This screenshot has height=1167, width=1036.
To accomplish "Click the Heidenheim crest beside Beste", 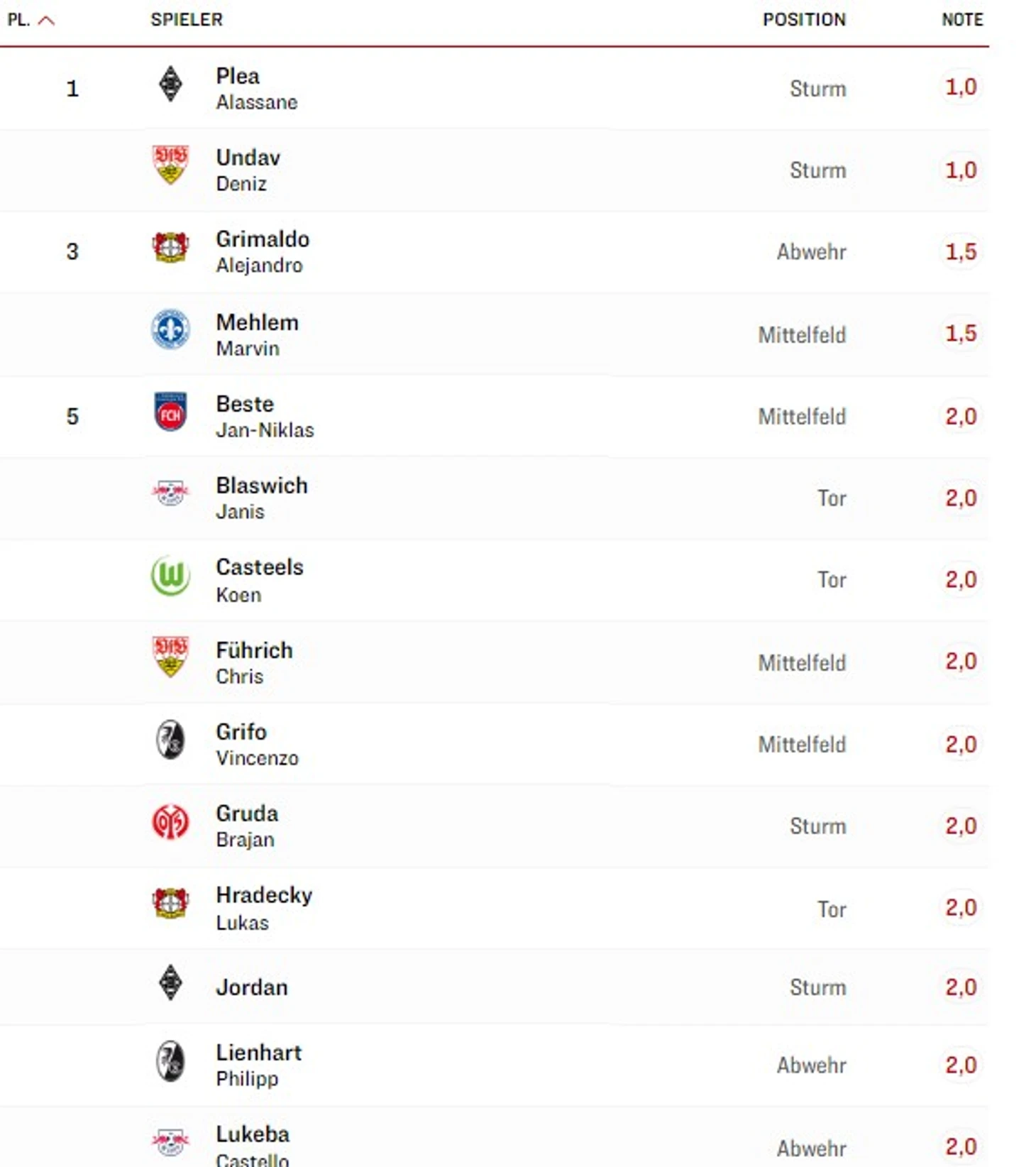I will 170,412.
